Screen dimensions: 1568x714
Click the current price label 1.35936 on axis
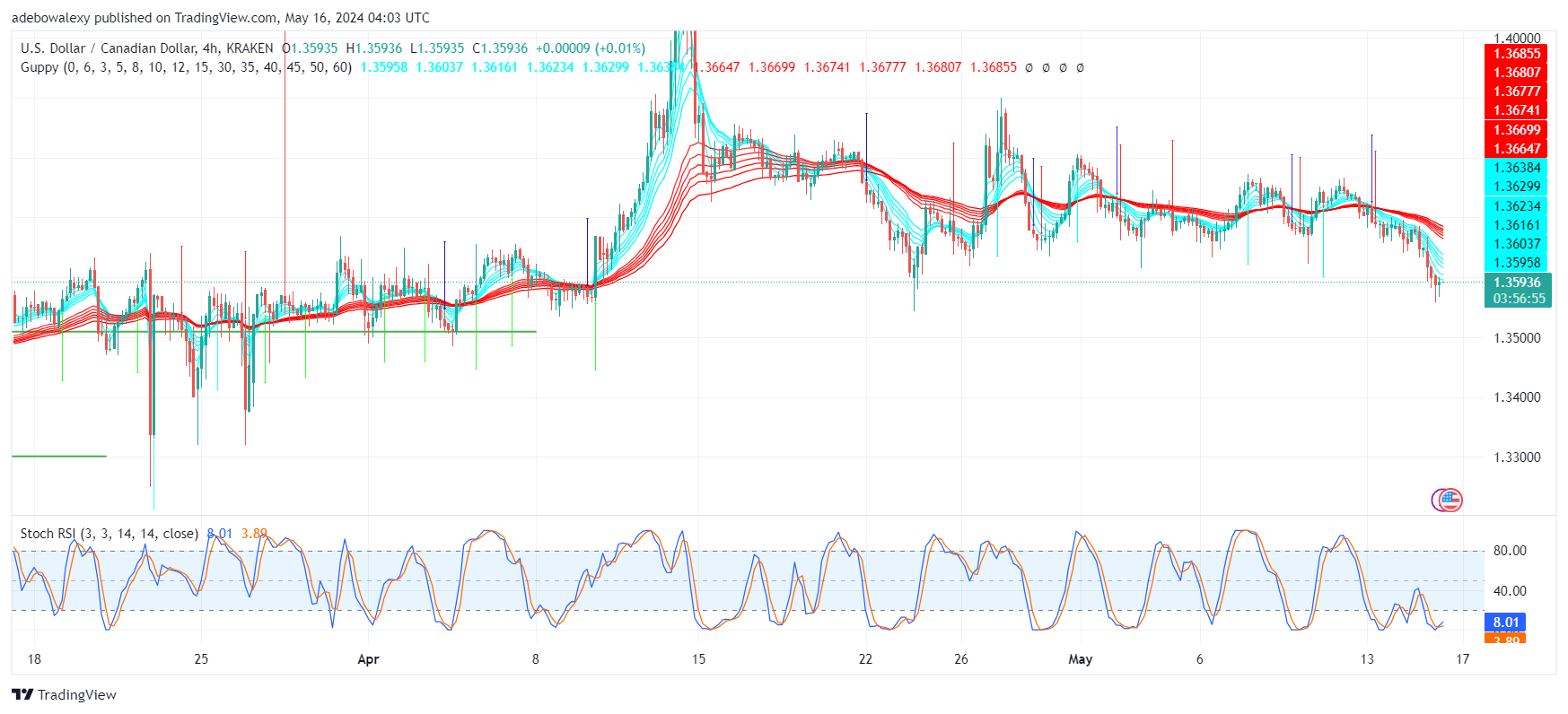[x=1518, y=283]
